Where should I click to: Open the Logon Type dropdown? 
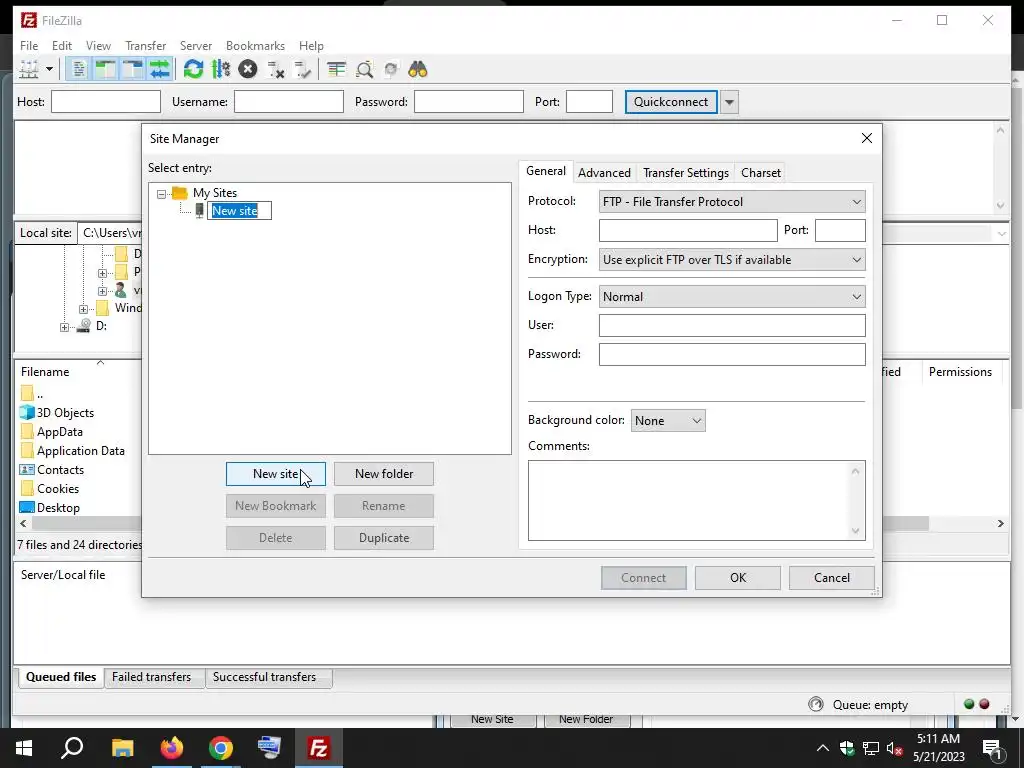point(732,296)
